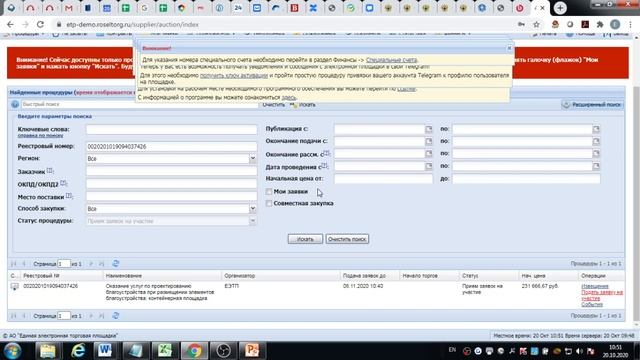640x360 pixels.
Task: Switch to the Gmail browser tab
Action: pyautogui.click(x=69, y=8)
